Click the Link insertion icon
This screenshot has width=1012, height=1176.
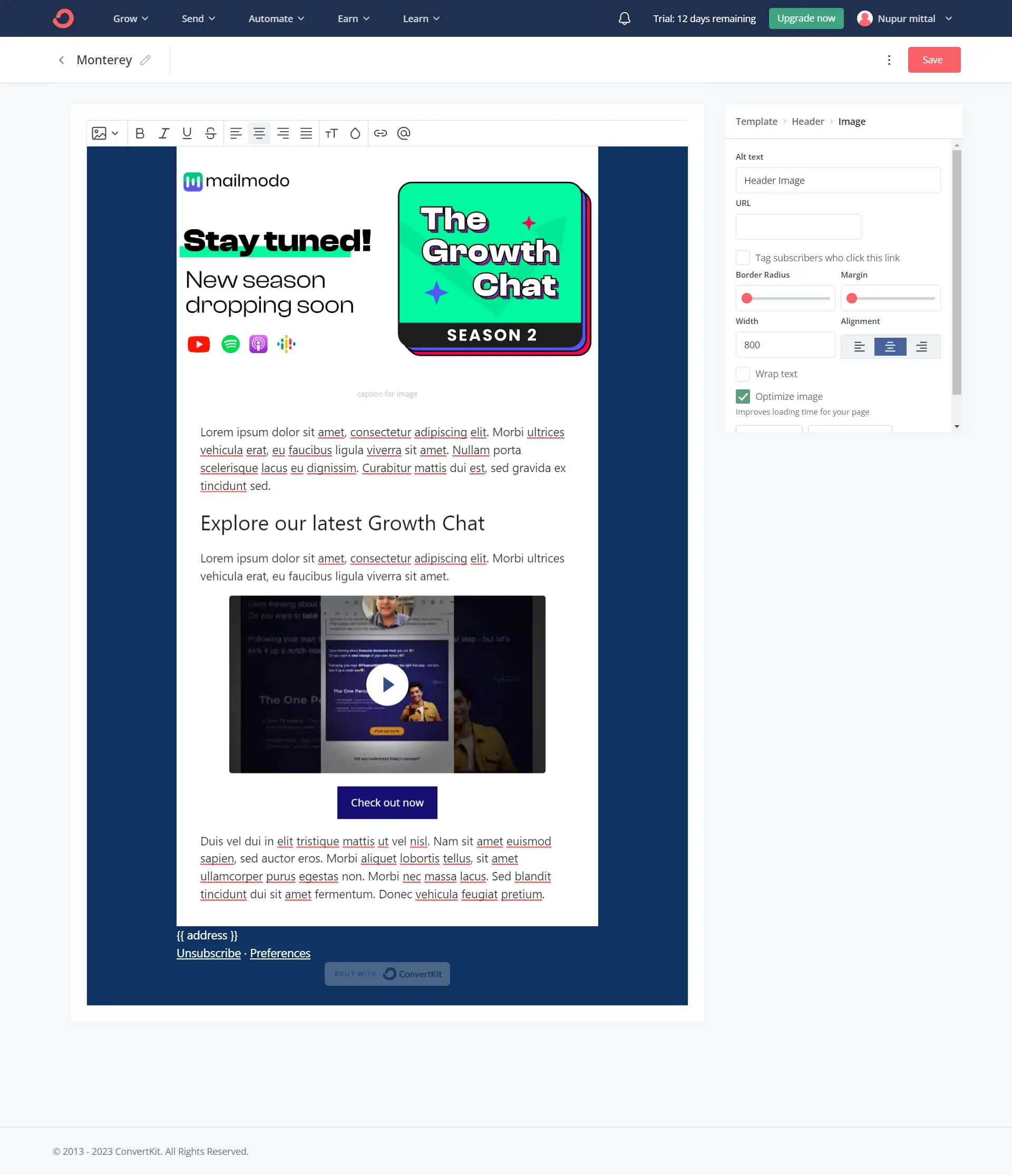(x=381, y=133)
